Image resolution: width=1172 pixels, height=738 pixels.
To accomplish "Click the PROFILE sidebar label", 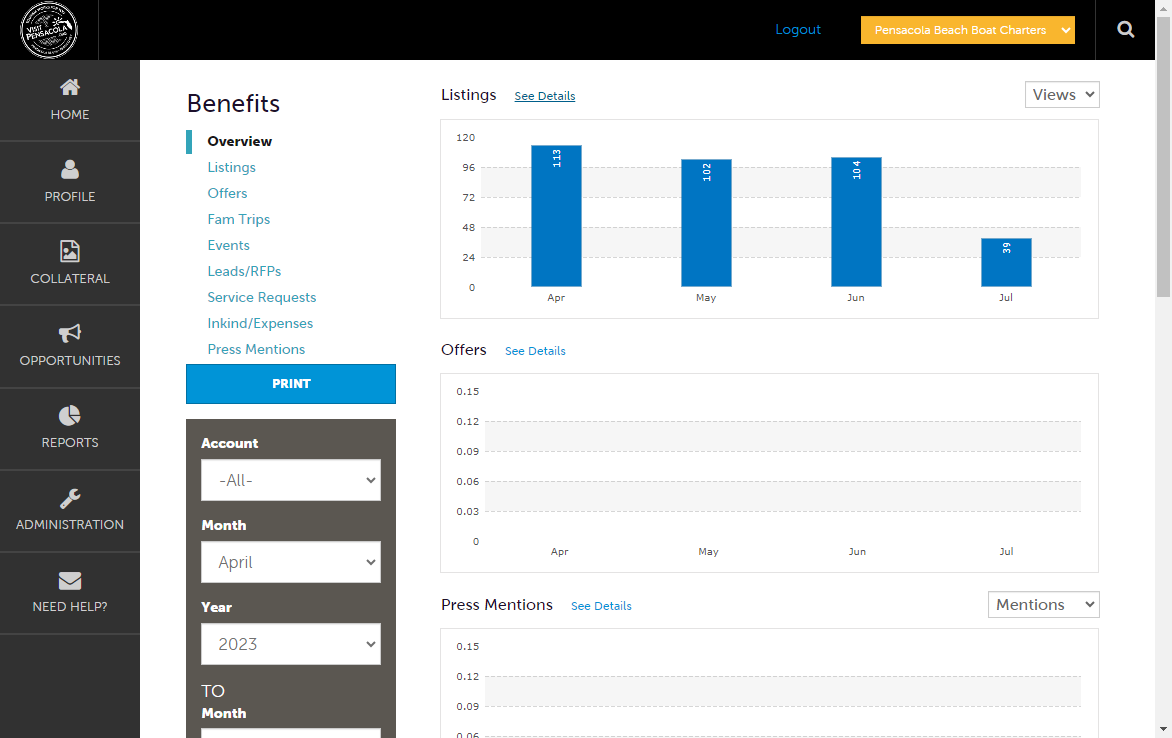I will [x=70, y=197].
